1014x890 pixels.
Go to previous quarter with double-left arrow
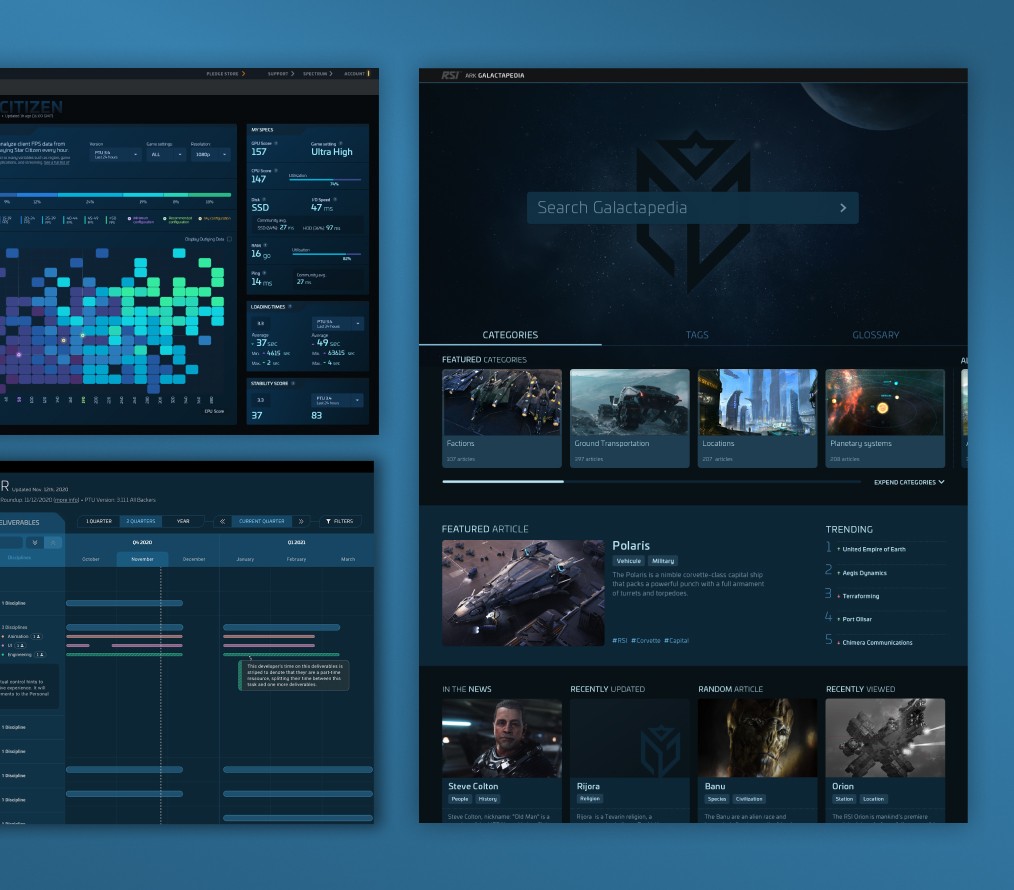click(x=222, y=521)
